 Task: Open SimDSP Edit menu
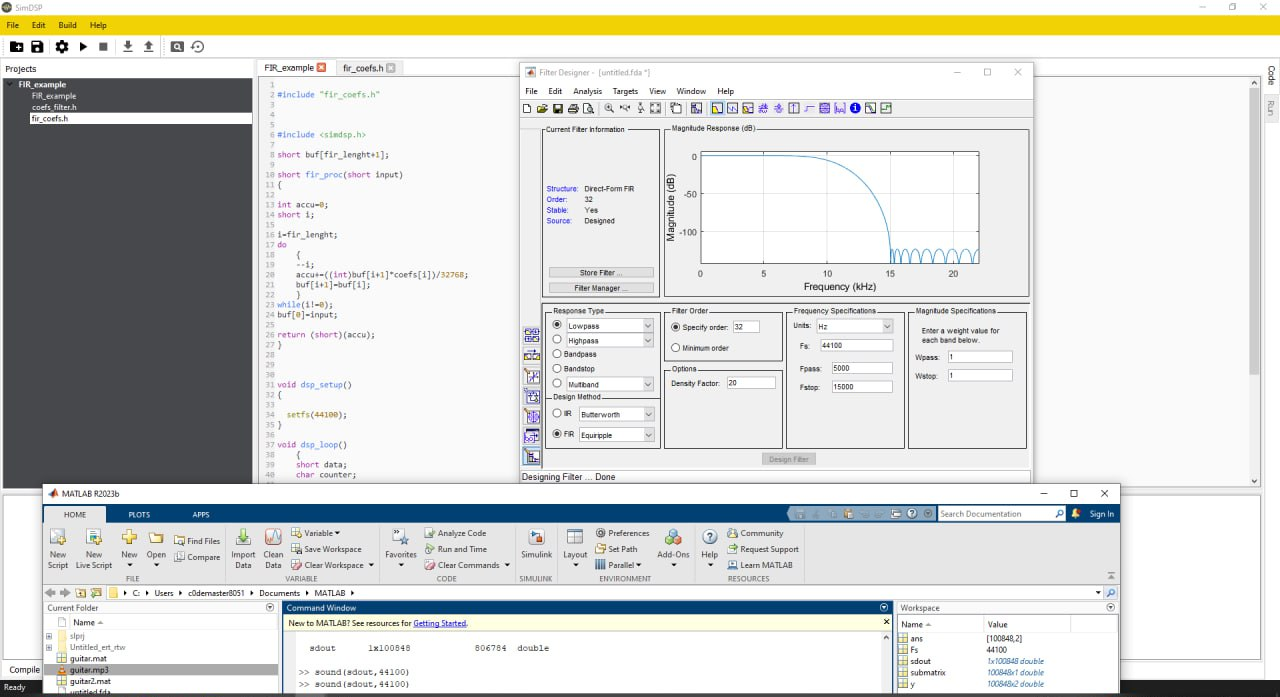click(38, 25)
